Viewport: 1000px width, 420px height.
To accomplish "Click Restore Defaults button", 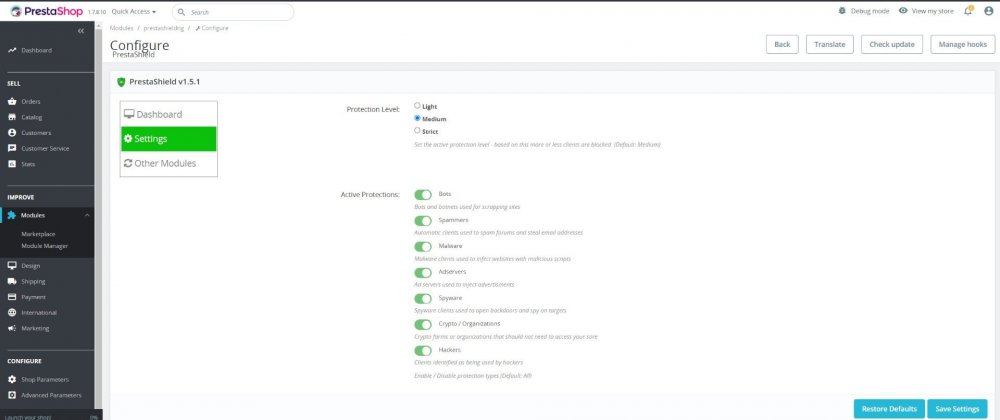I will 888,409.
